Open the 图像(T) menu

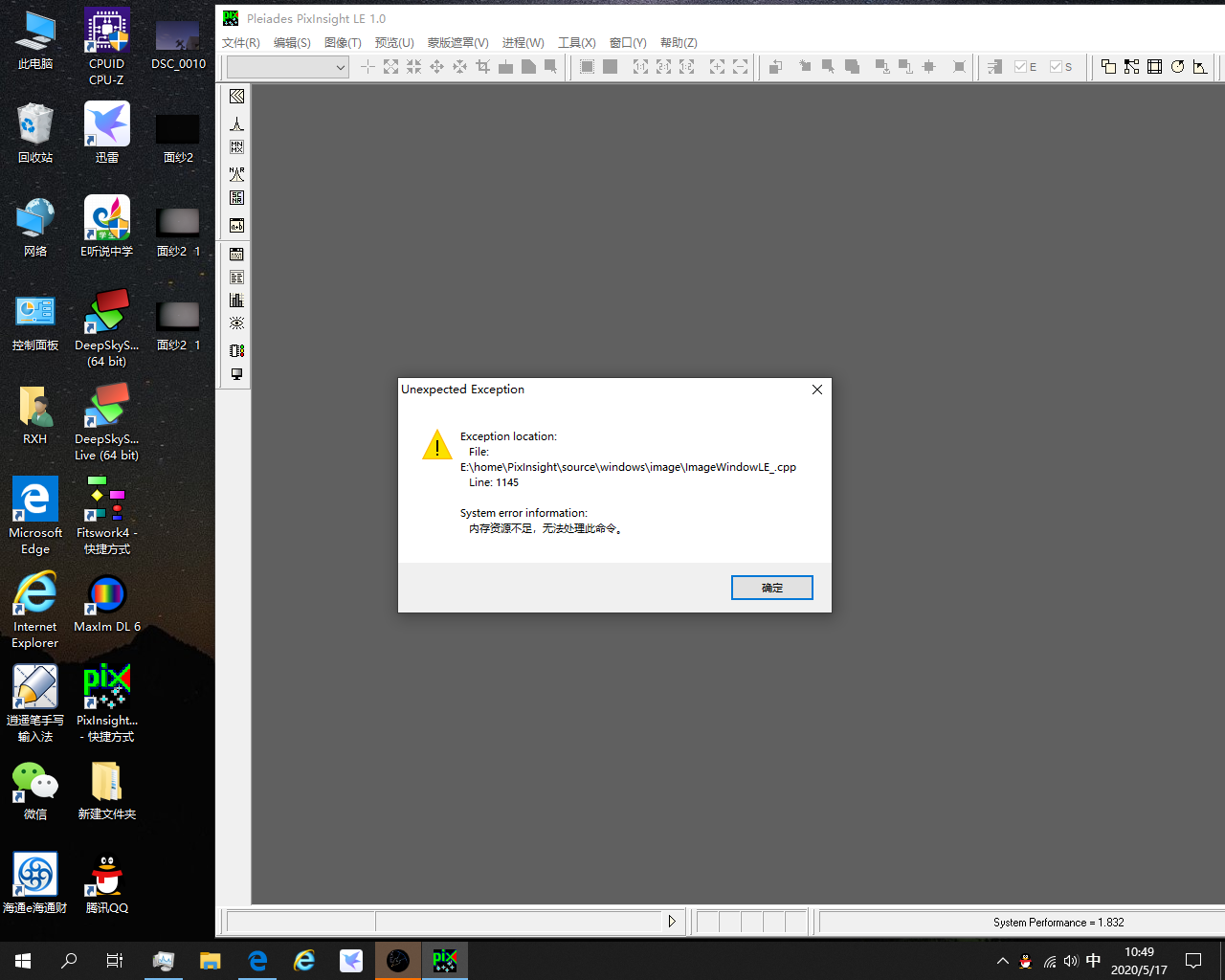pyautogui.click(x=343, y=43)
